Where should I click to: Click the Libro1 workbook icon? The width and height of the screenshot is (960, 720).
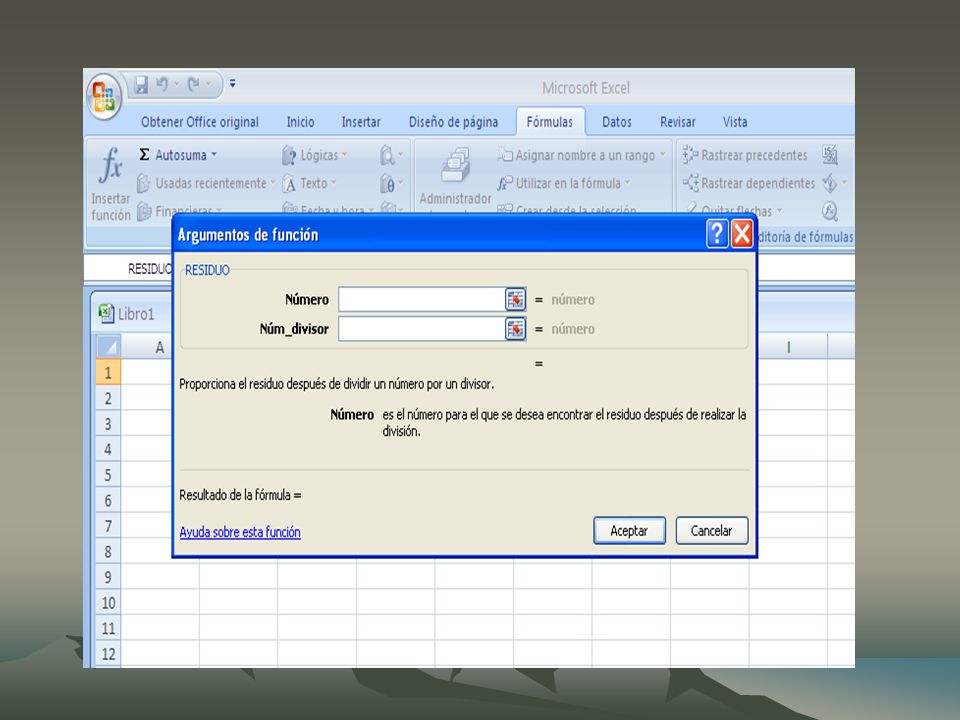click(107, 313)
